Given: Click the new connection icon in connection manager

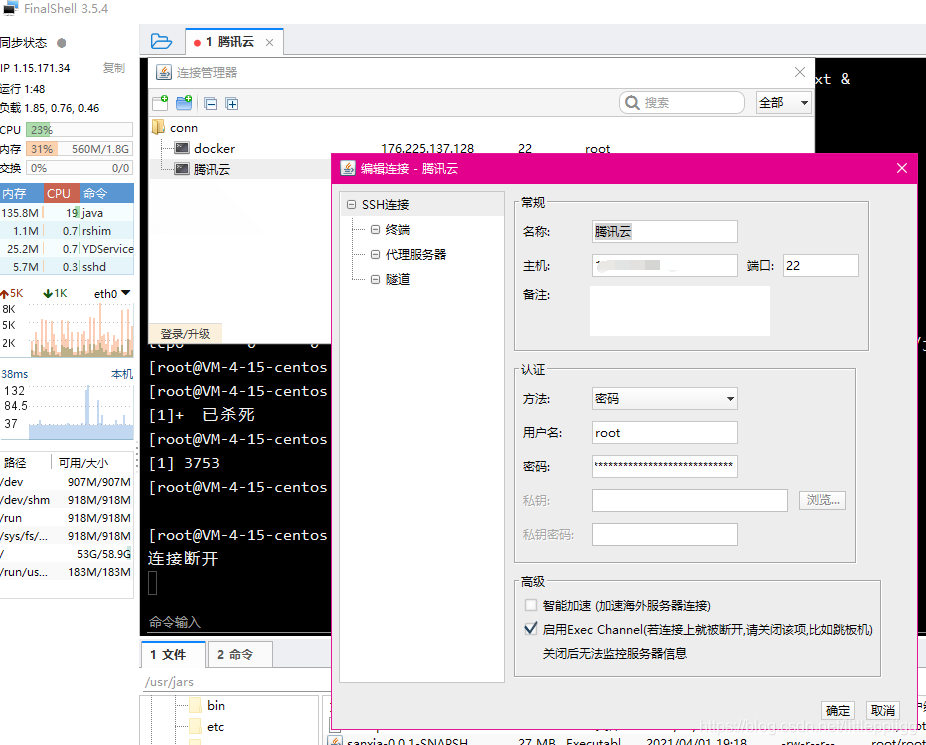Looking at the screenshot, I should pyautogui.click(x=160, y=103).
